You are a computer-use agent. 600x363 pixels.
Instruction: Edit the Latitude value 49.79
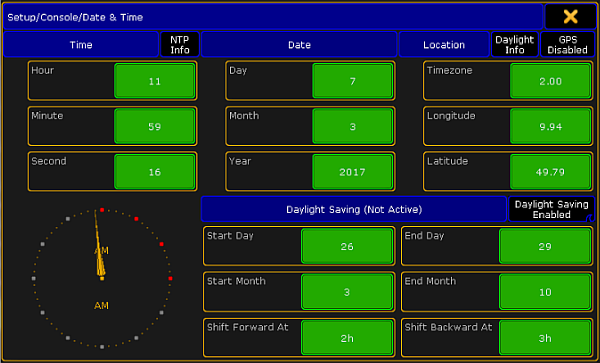[550, 172]
